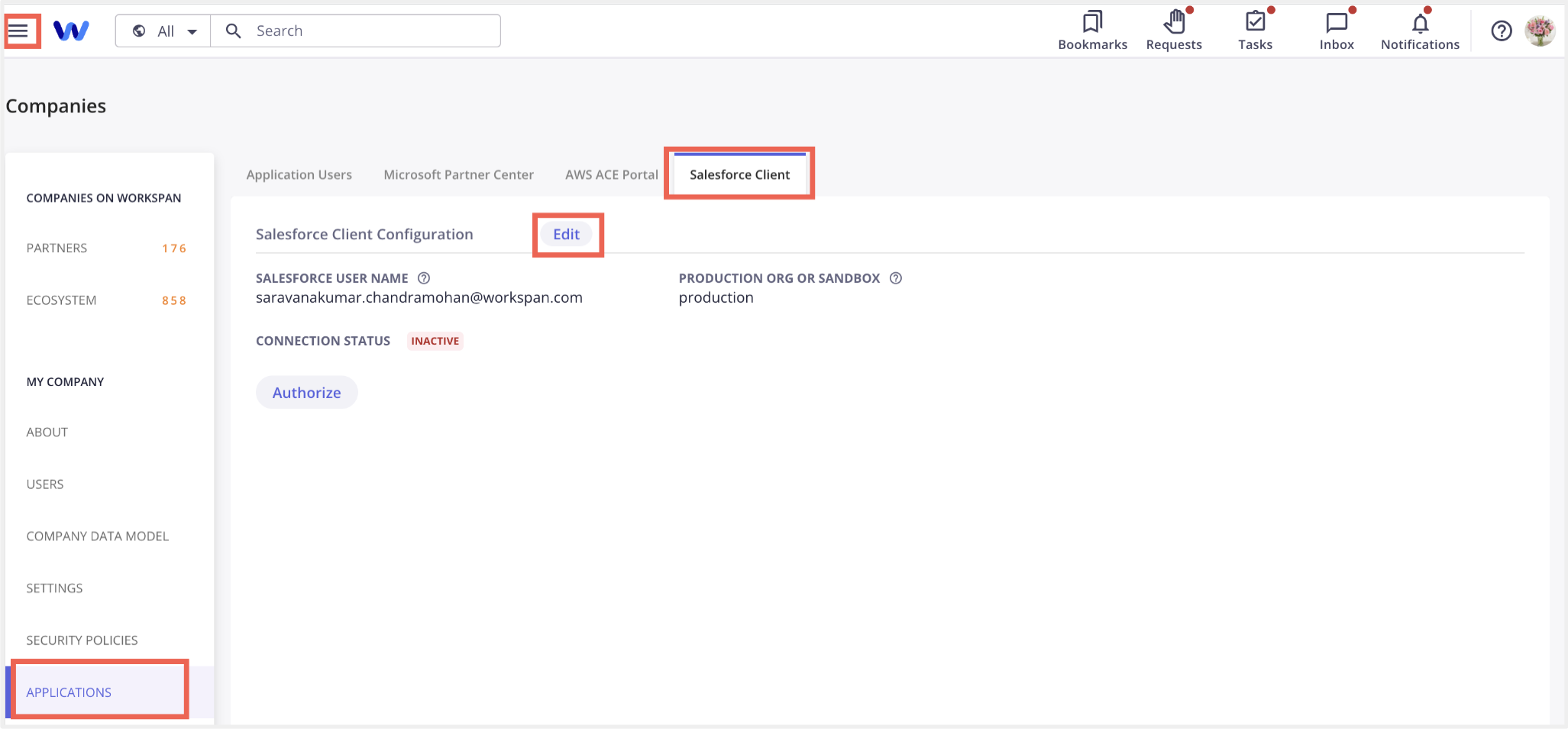This screenshot has width=1568, height=729.
Task: Click the My Company section header
Action: click(65, 382)
